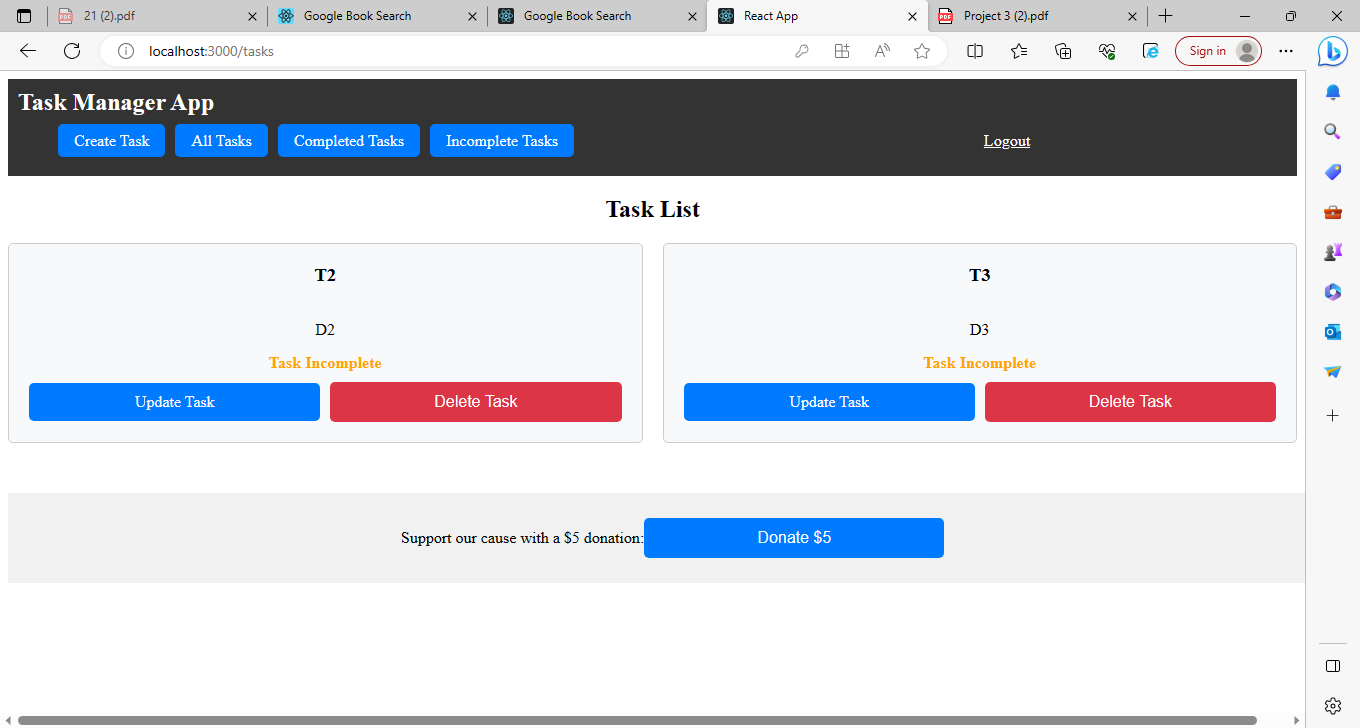Click the Task List heading
Screen dimensions: 1360x728
pyautogui.click(x=653, y=209)
